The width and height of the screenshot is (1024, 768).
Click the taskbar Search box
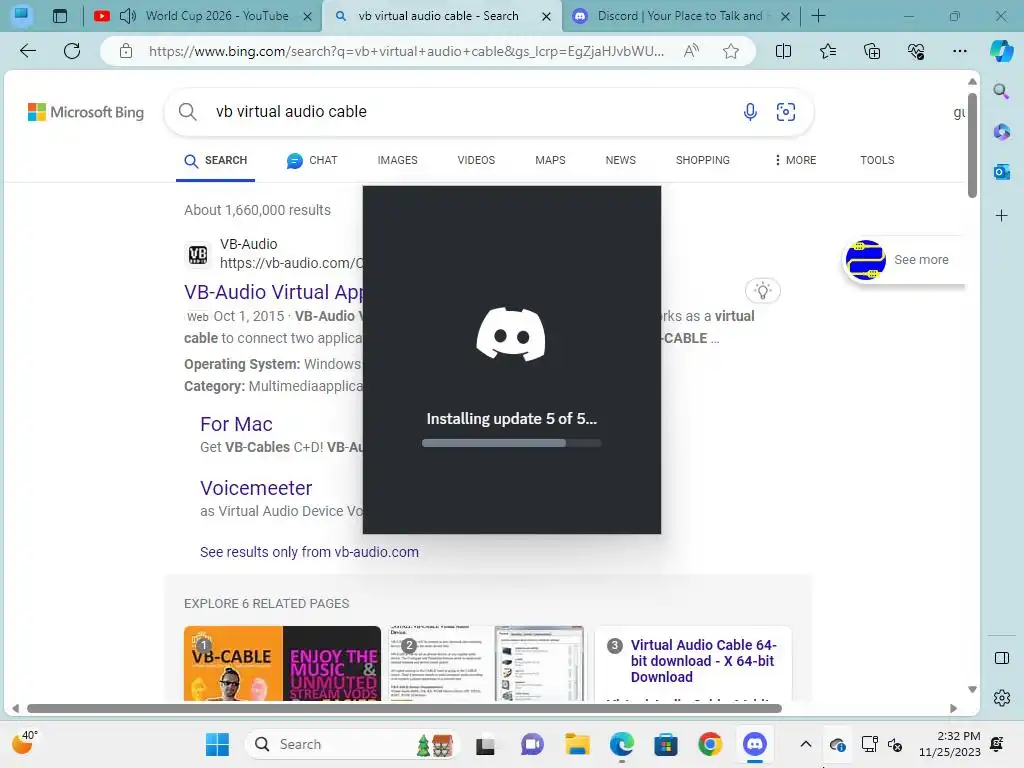pos(353,744)
